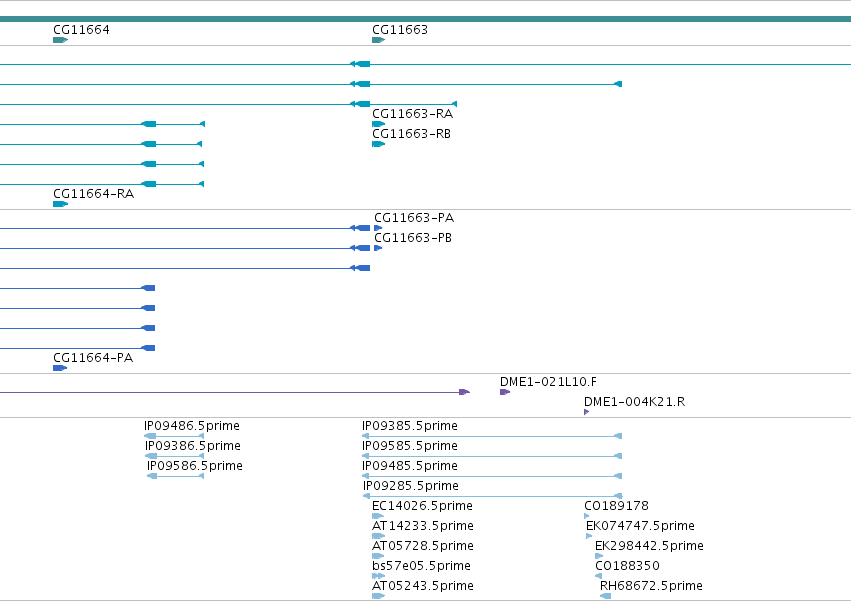Click the CG11664-PA protein label
Viewport: 851px width, 601px height.
[93, 358]
